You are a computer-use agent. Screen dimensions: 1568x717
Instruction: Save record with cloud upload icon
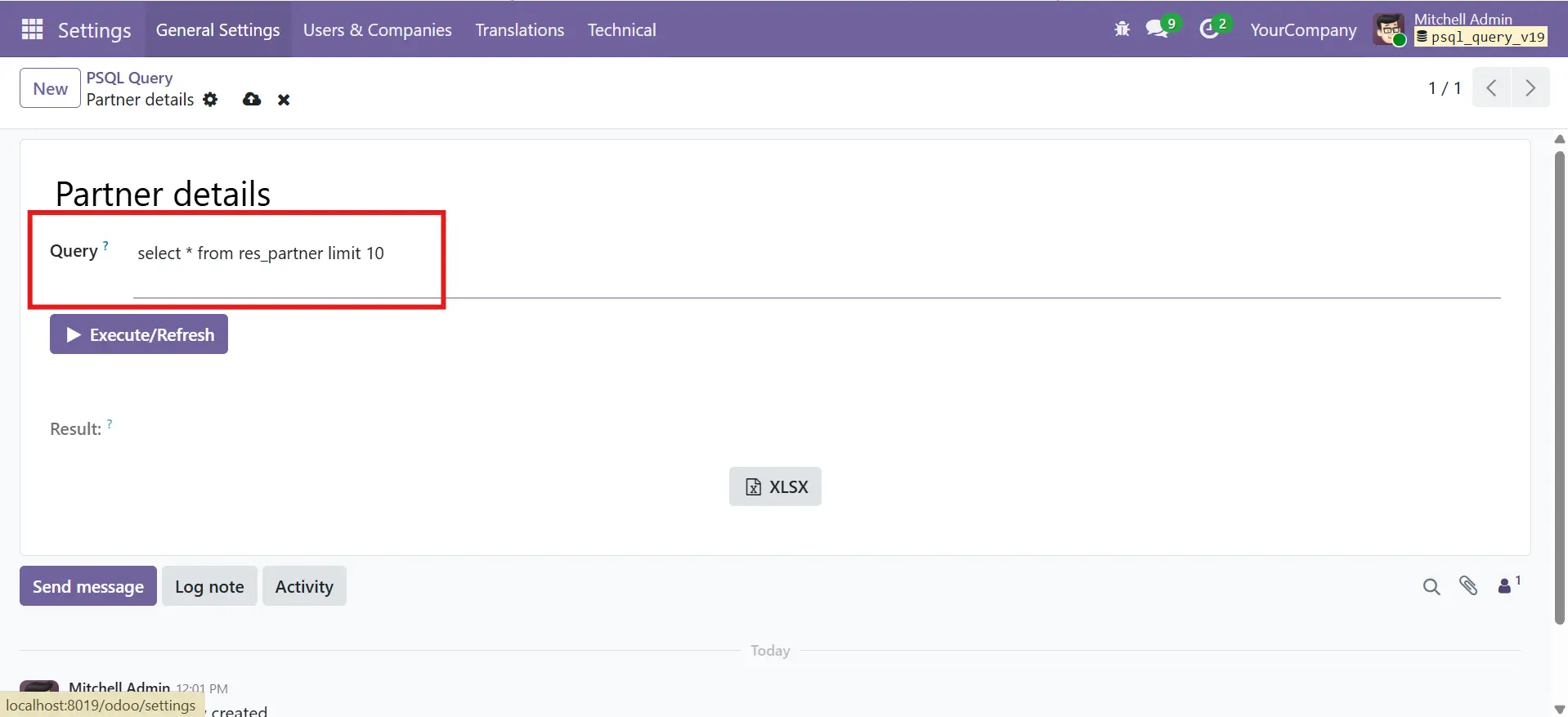pos(252,100)
